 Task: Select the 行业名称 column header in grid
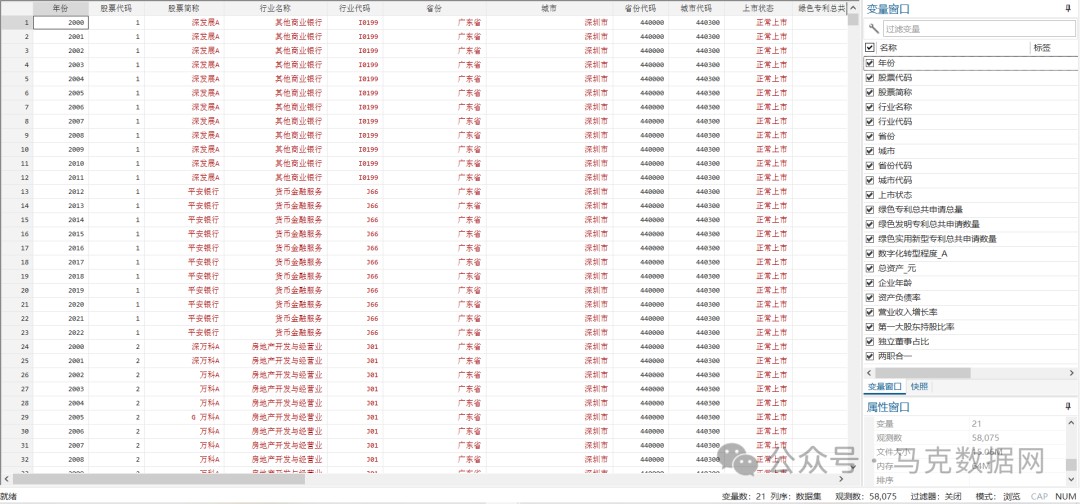pyautogui.click(x=276, y=9)
